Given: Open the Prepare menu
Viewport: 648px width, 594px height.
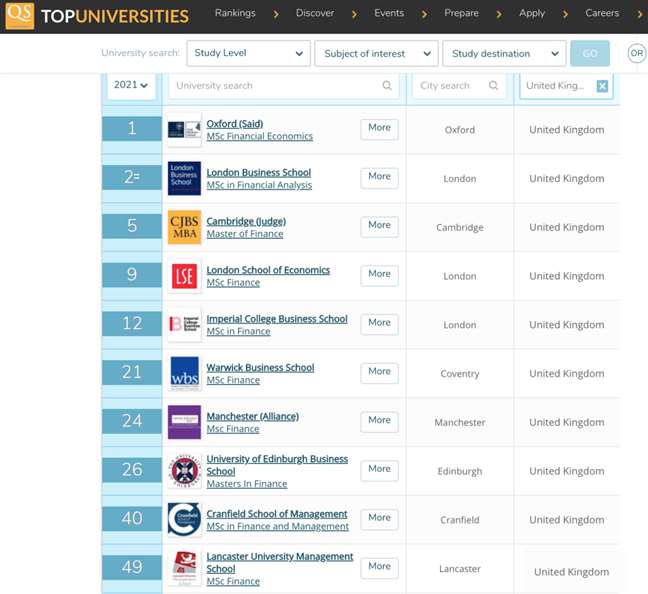Looking at the screenshot, I should pyautogui.click(x=461, y=13).
